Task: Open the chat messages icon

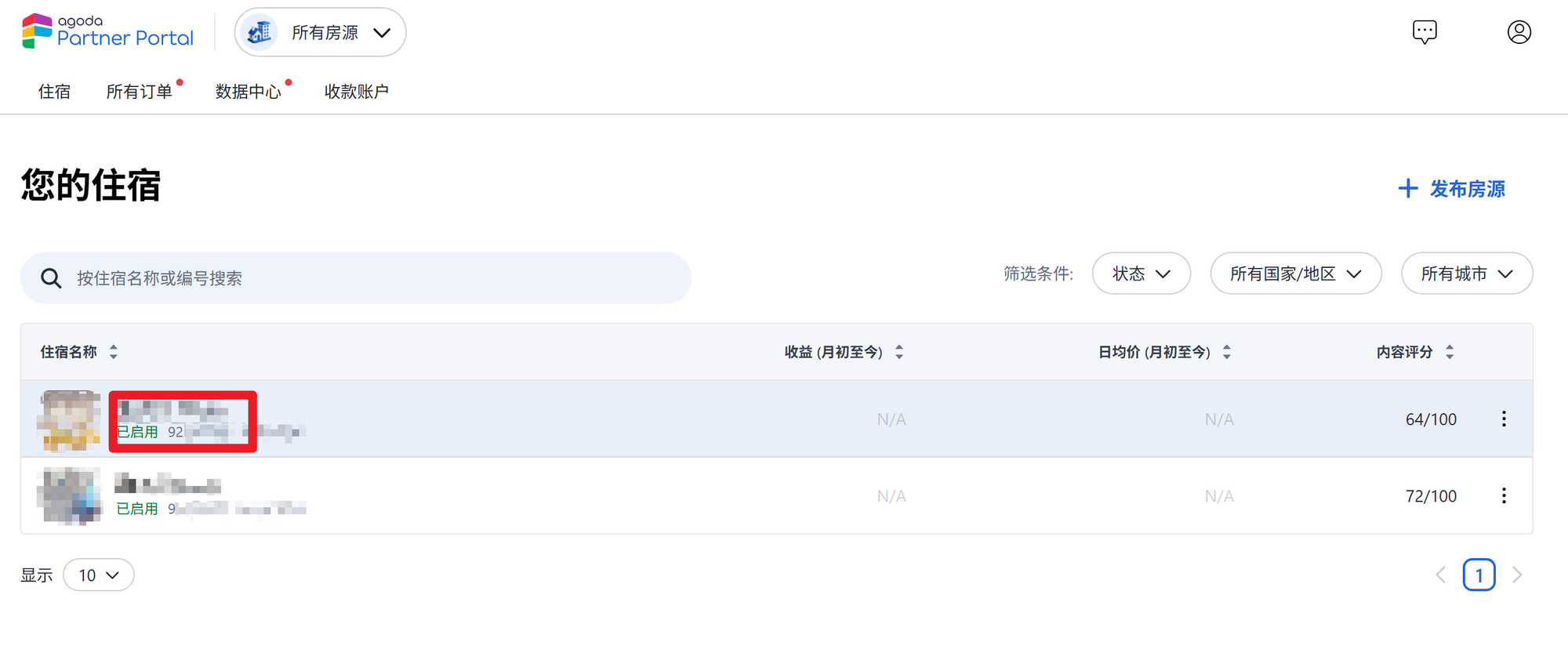Action: tap(1425, 32)
